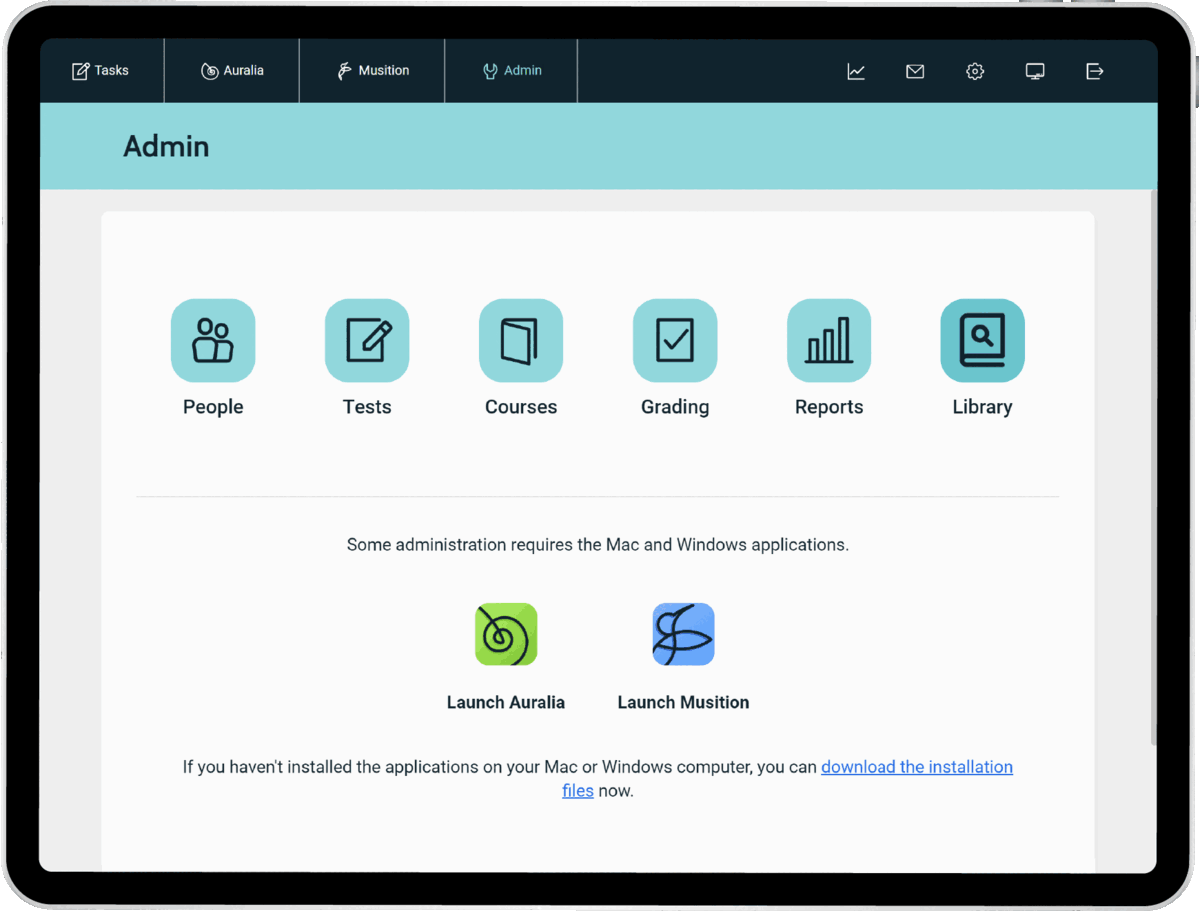Open the Grading checkmark icon
Viewport: 1200px width, 911px height.
(x=675, y=341)
